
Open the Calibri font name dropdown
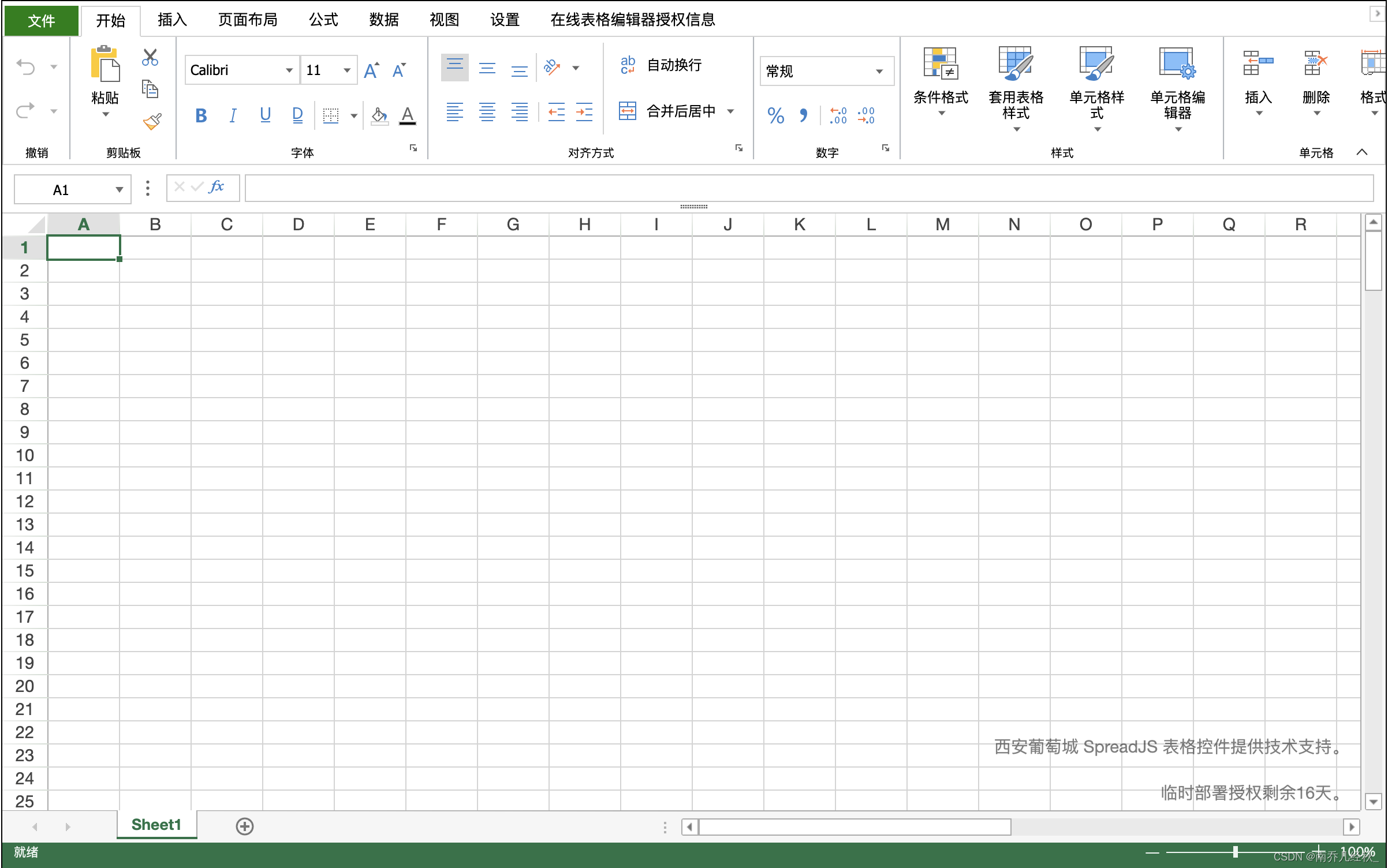(289, 70)
